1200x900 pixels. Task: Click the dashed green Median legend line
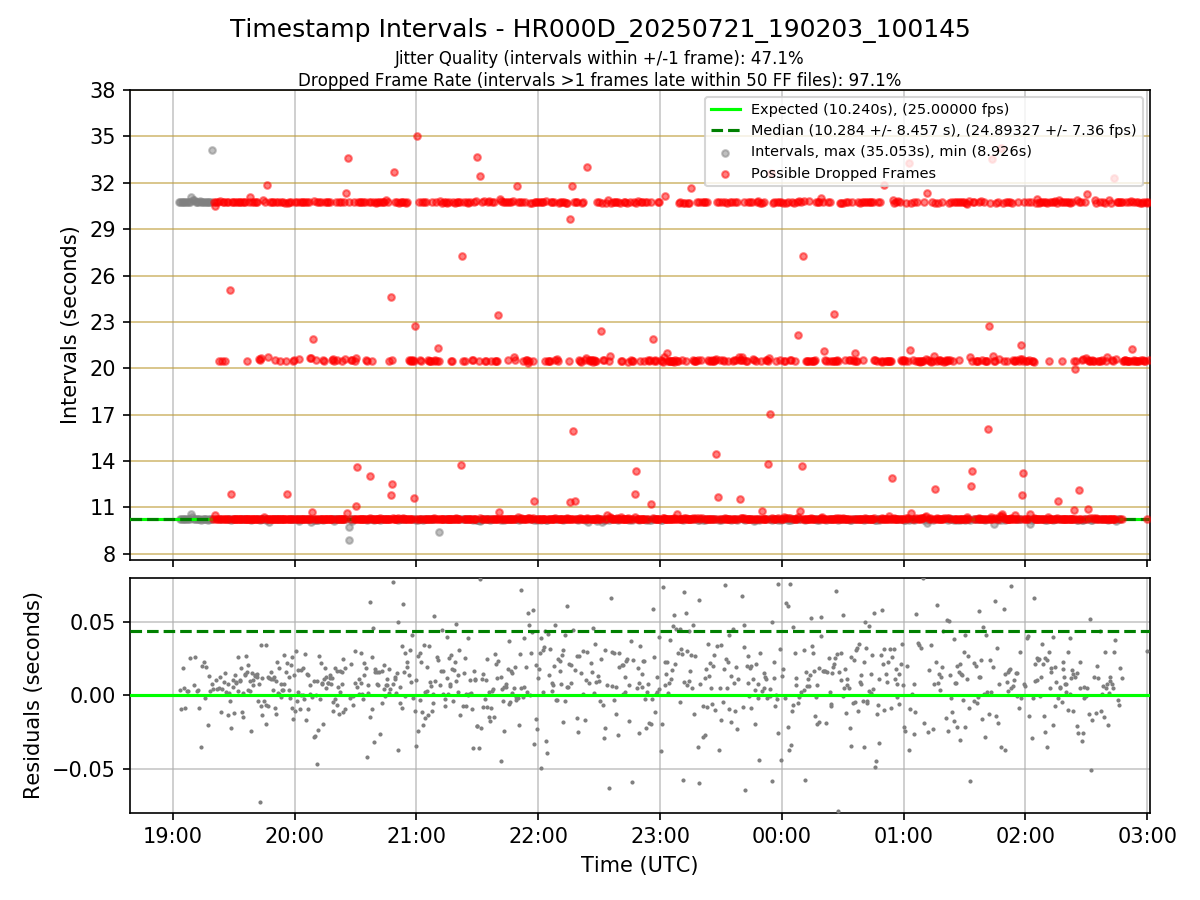[x=726, y=130]
